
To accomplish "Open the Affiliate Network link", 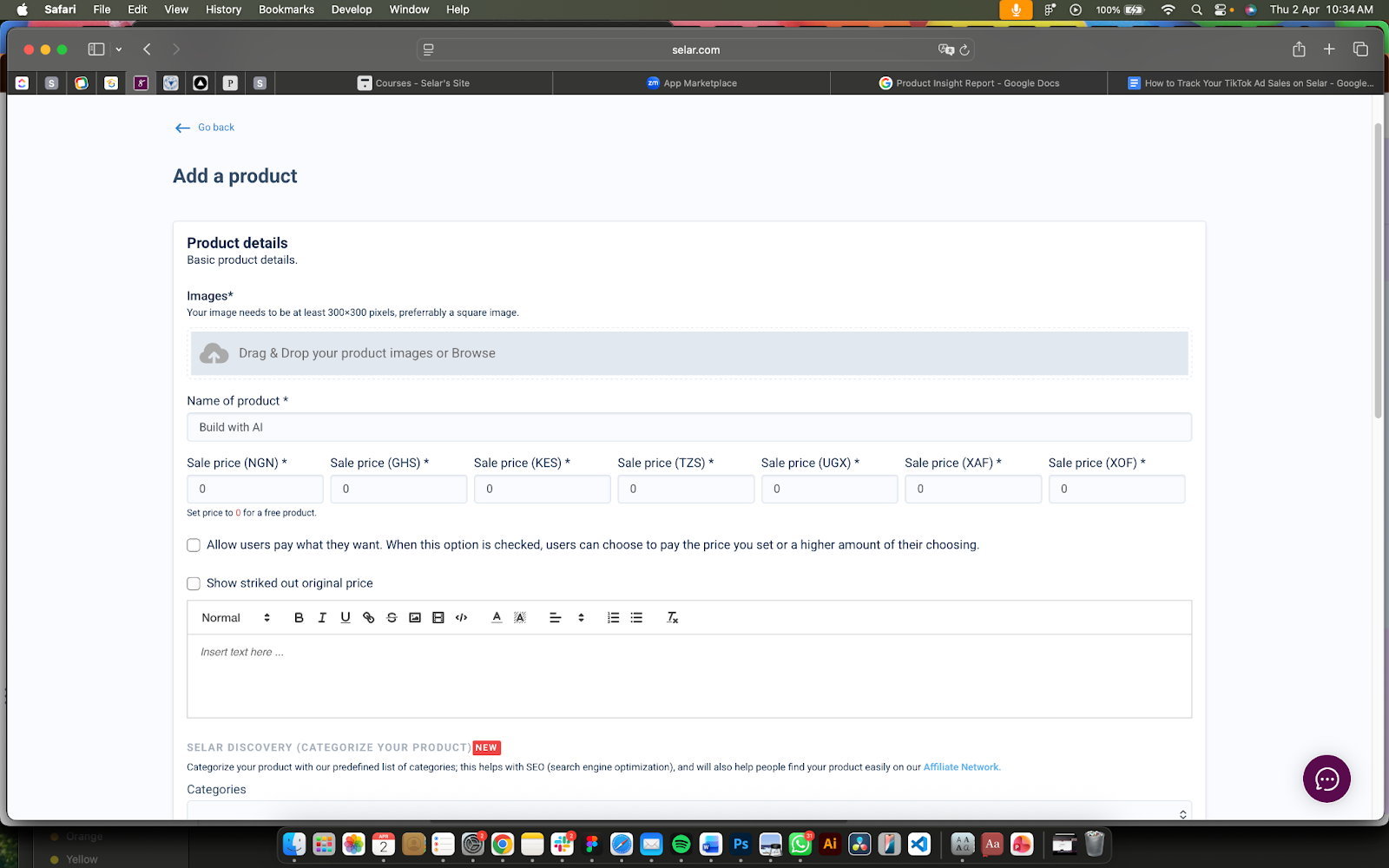I will point(961,767).
